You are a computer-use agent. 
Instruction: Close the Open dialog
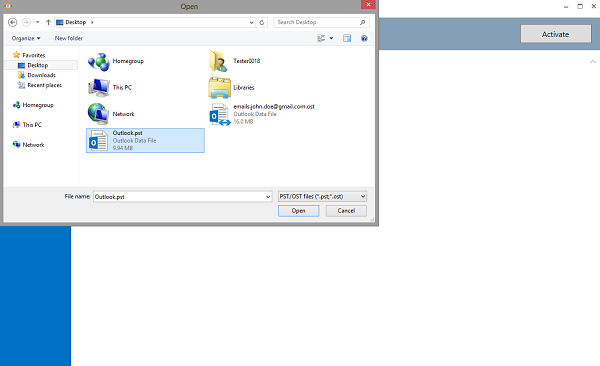[368, 5]
